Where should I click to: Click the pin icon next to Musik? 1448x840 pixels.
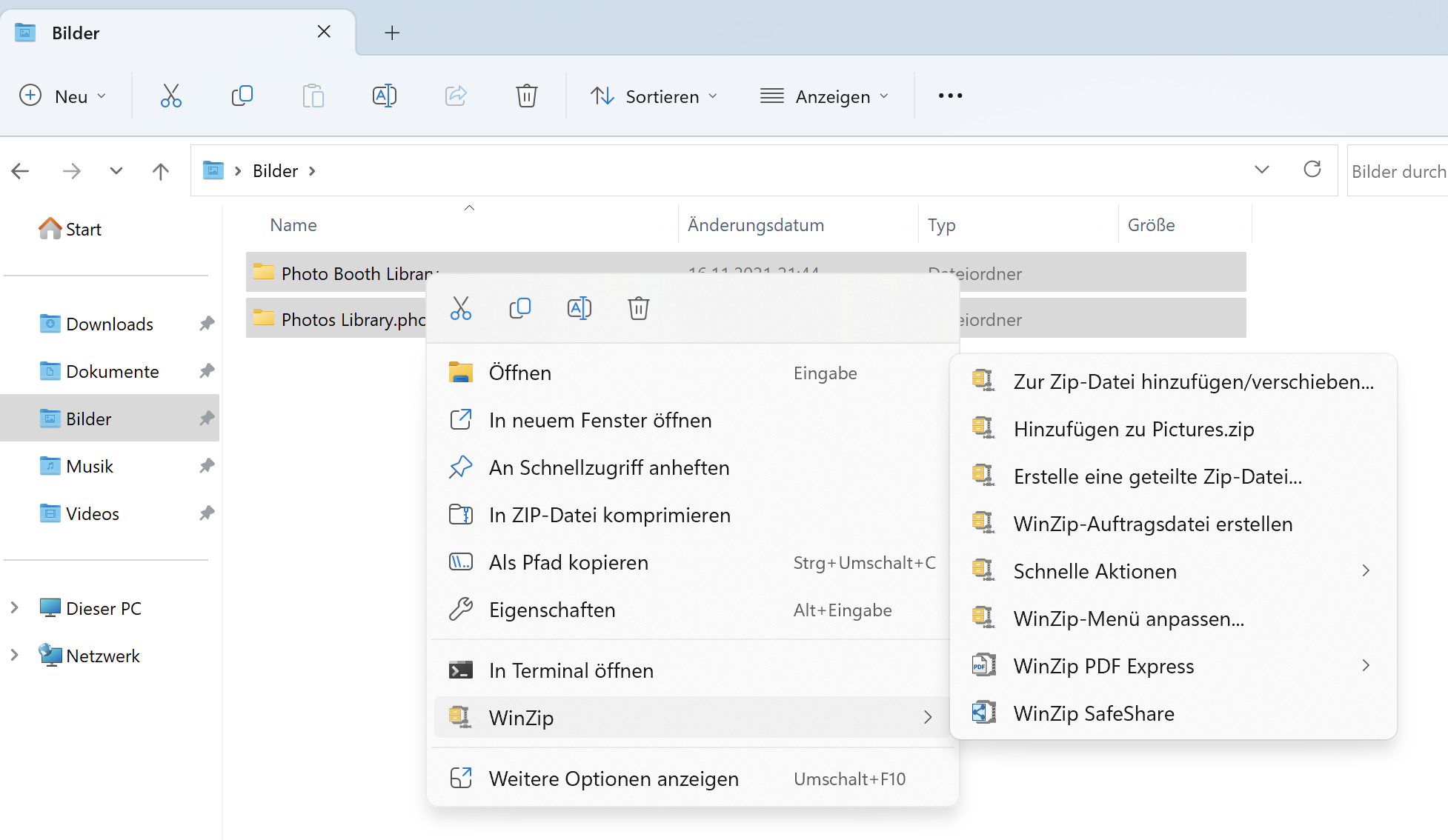(207, 466)
